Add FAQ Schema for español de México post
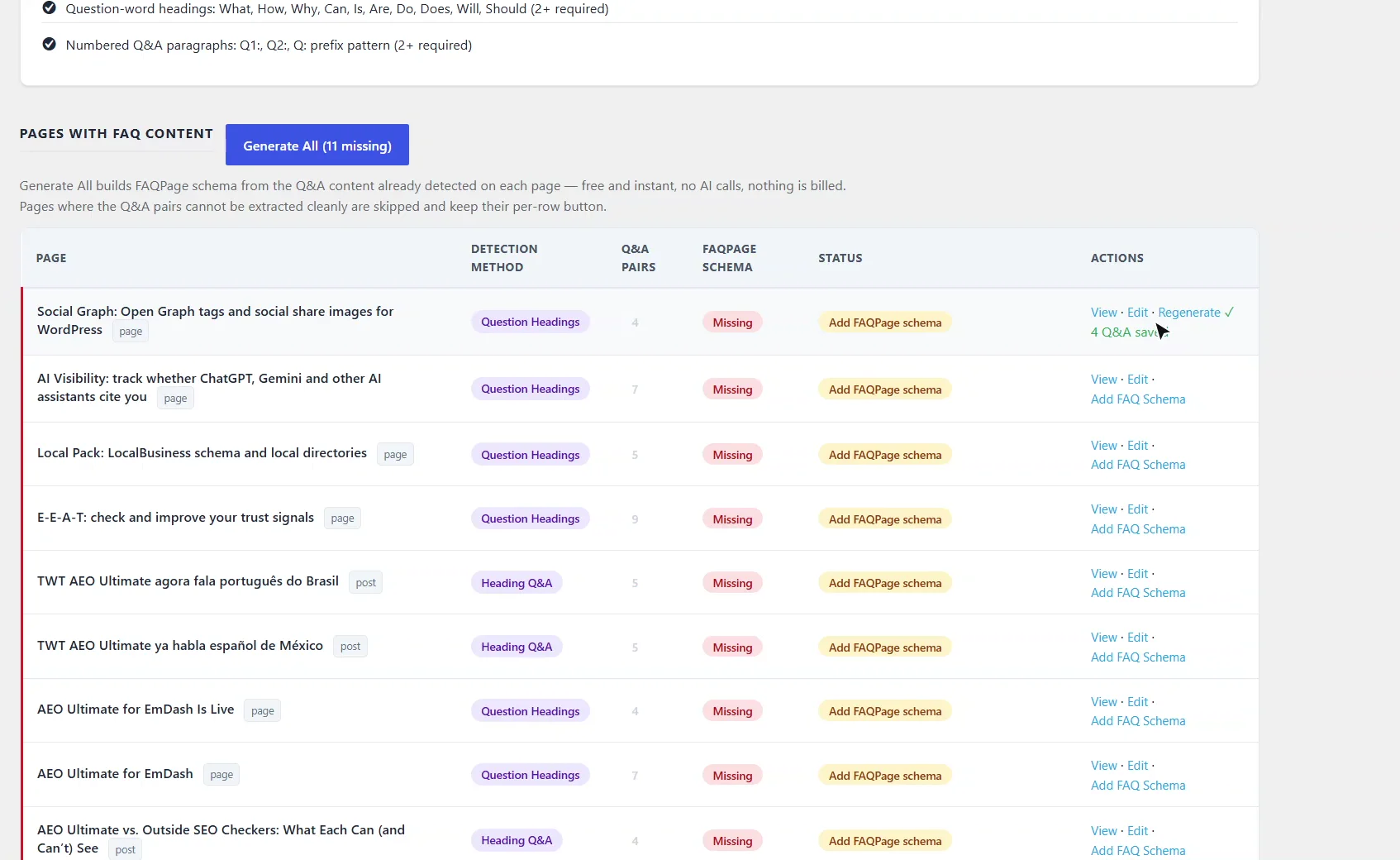This screenshot has width=1400, height=860. pos(1138,657)
